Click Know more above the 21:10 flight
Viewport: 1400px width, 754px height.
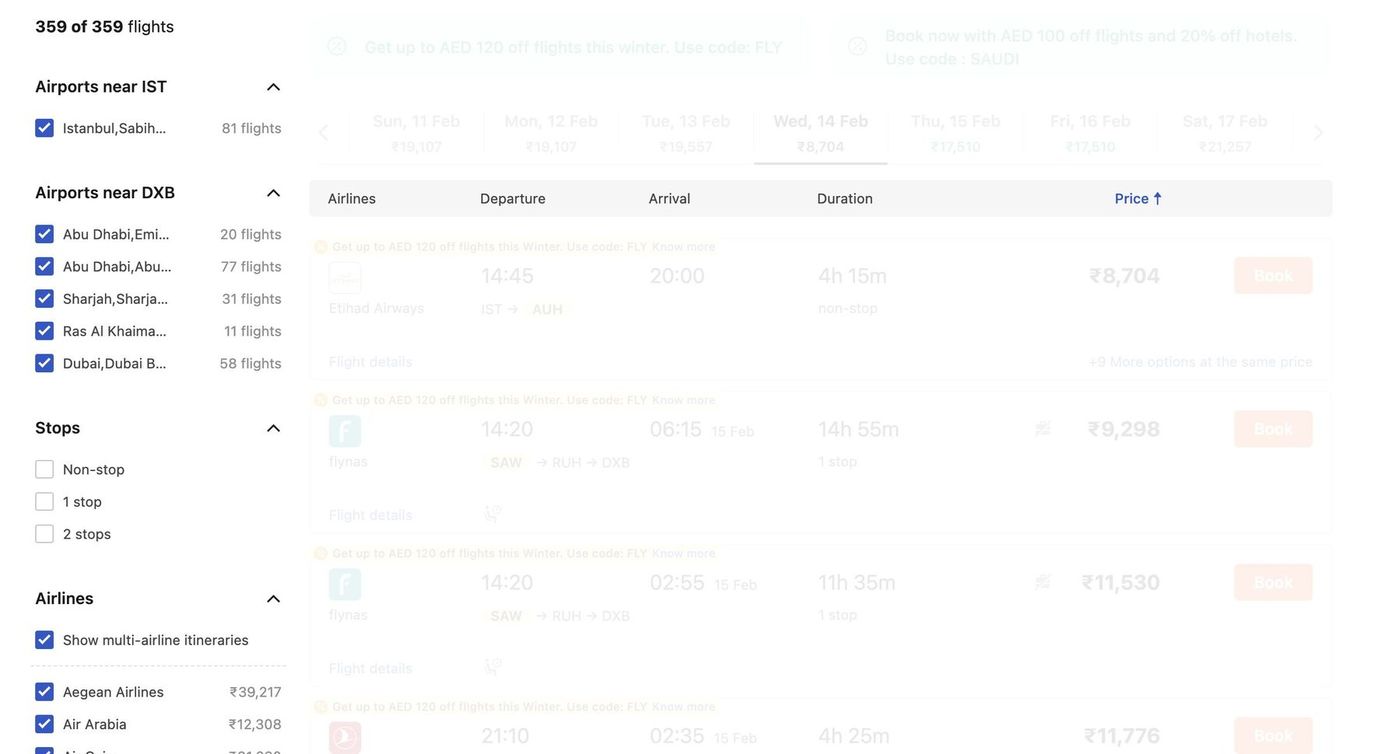coord(684,707)
